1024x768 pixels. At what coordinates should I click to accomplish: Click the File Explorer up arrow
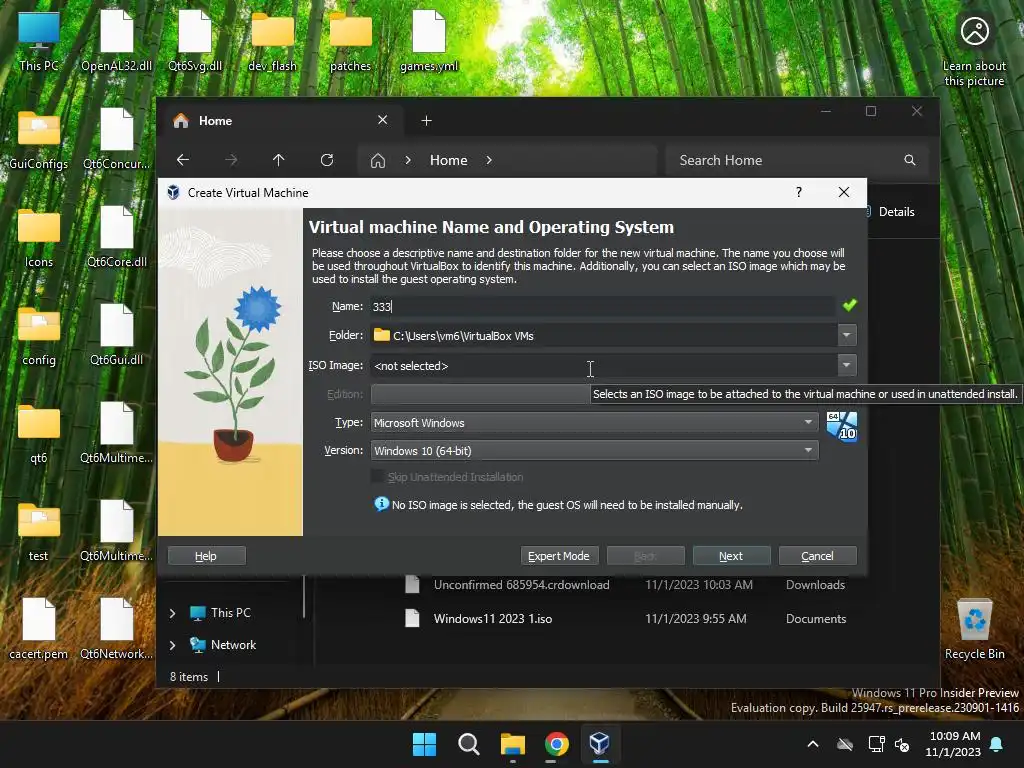279,160
